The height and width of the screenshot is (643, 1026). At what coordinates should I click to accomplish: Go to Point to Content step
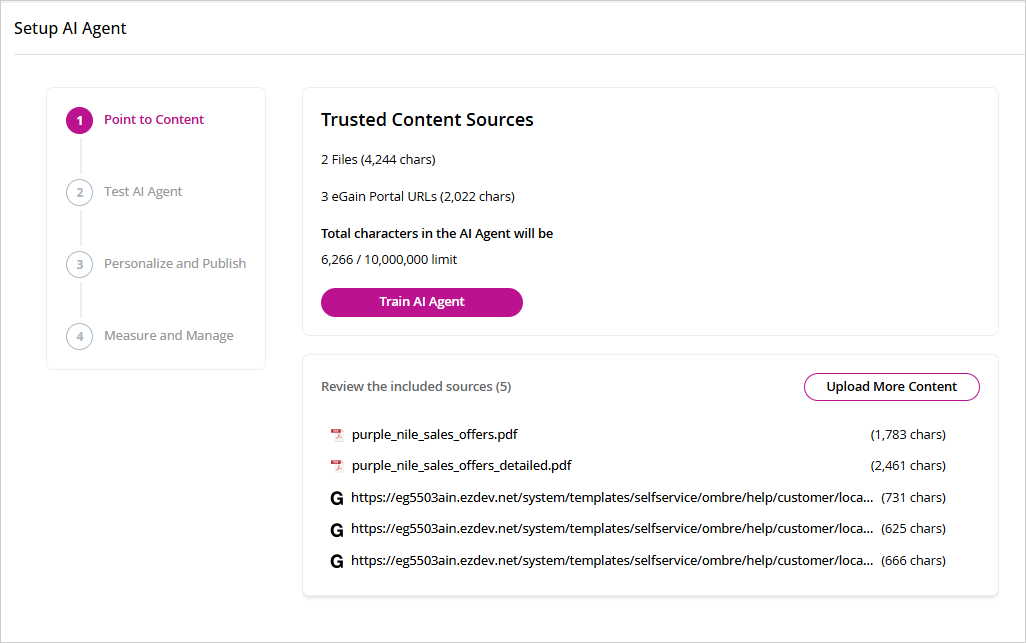click(x=154, y=120)
